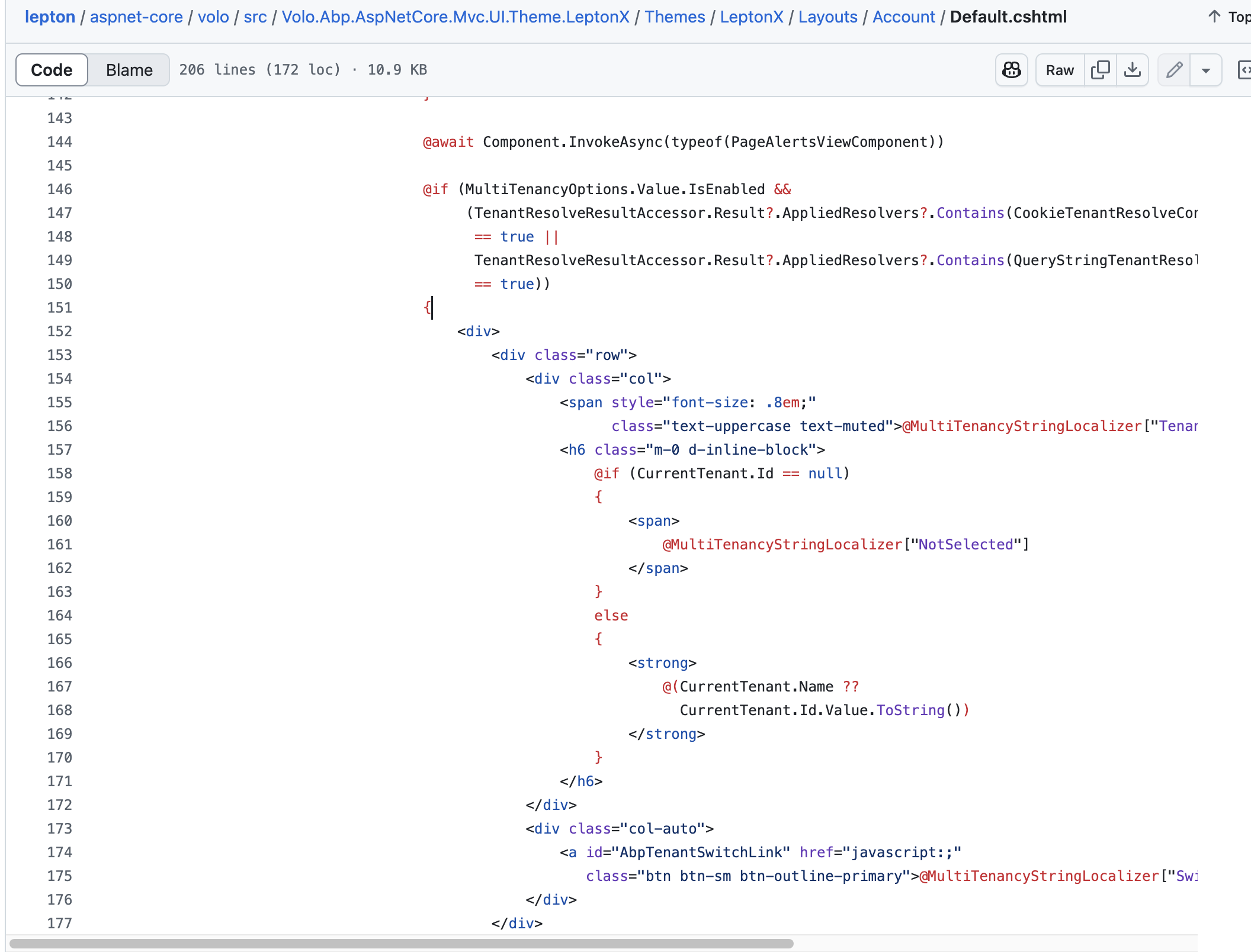
Task: Go to aspnet-core folder breadcrumb
Action: click(x=136, y=17)
